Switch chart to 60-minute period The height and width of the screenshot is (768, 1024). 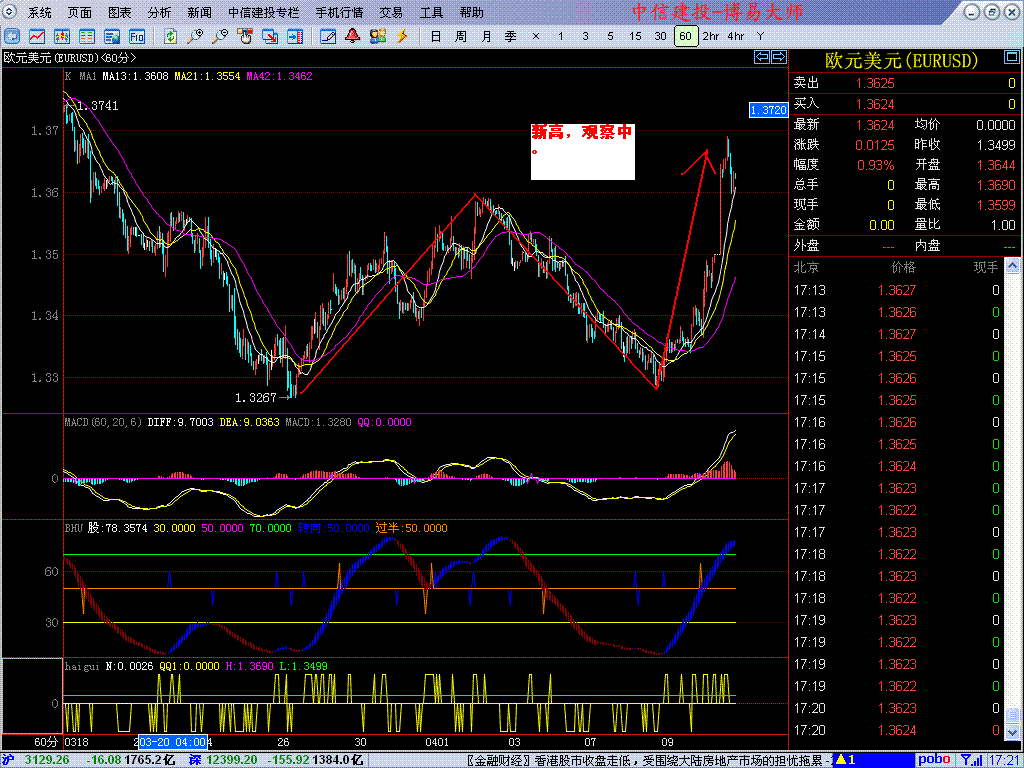(685, 36)
